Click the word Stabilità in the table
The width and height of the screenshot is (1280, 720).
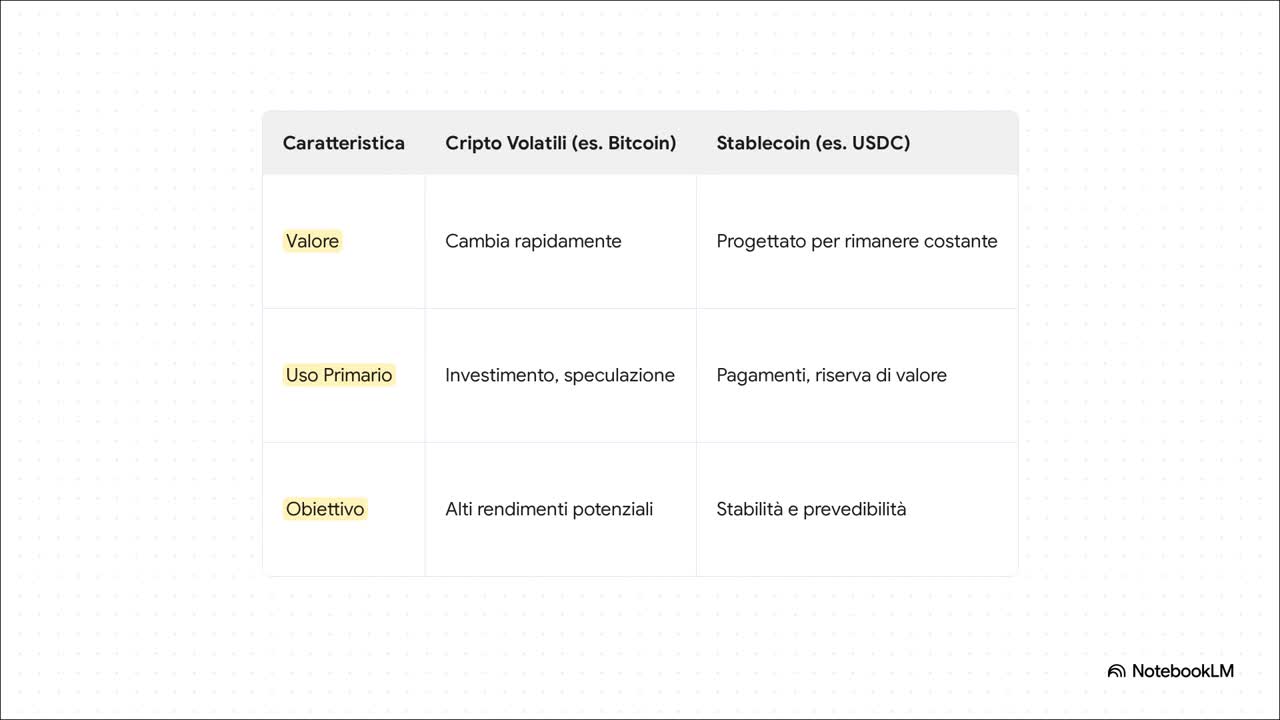(x=749, y=509)
